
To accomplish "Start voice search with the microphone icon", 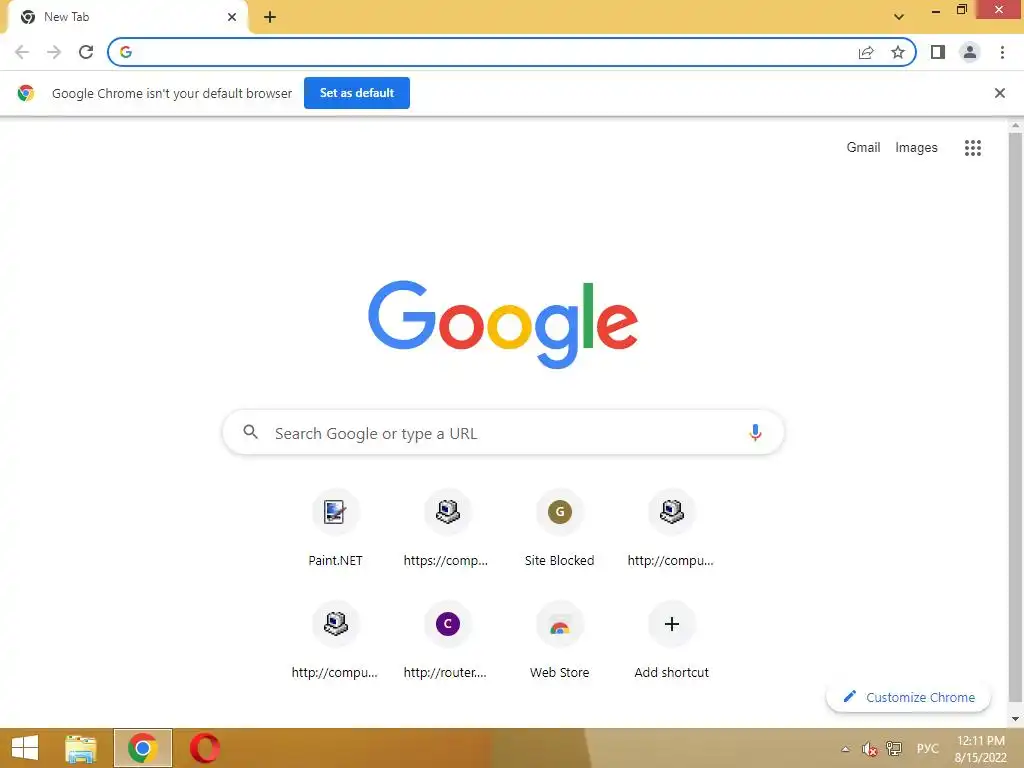I will point(755,432).
